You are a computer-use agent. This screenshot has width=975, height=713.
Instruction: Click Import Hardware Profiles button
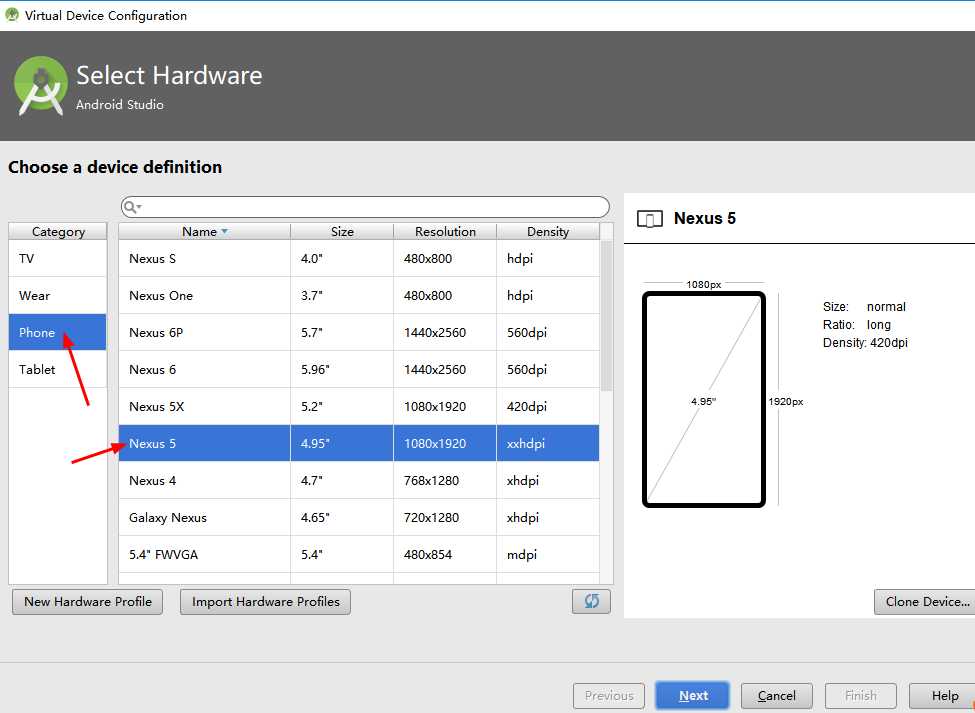266,602
